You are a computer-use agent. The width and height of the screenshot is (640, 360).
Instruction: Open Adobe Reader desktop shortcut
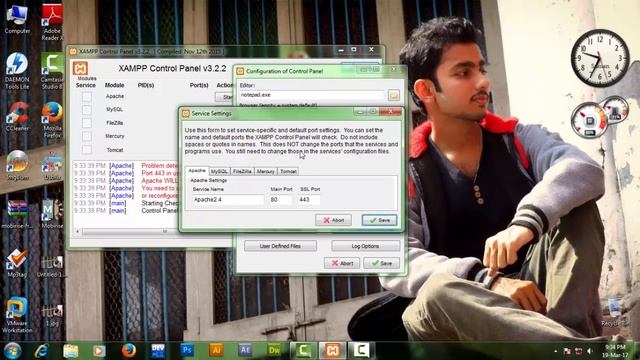click(52, 22)
